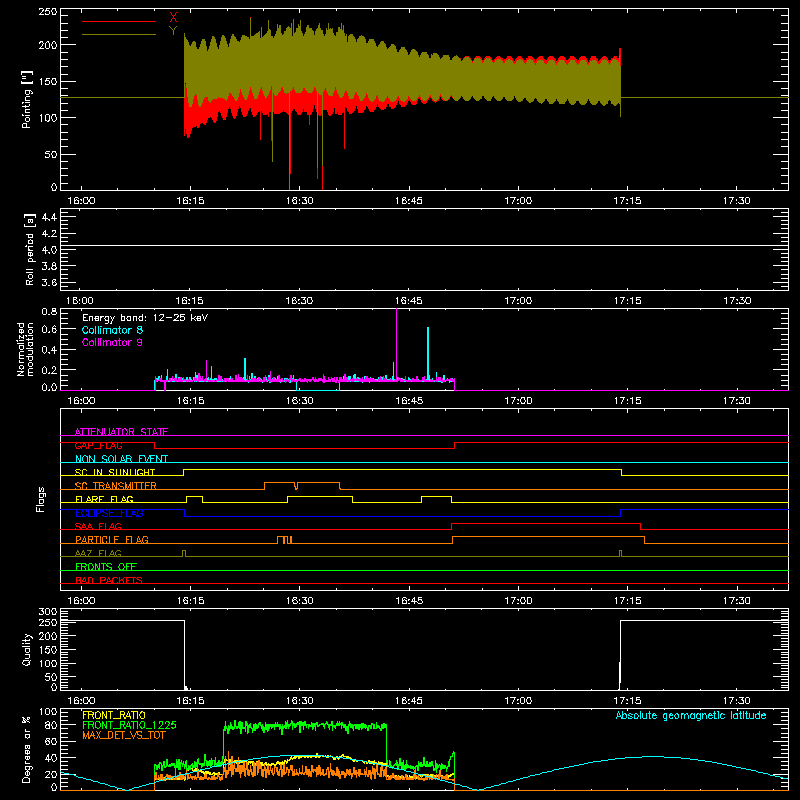Image resolution: width=800 pixels, height=800 pixels.
Task: Click the red legend line for X
Action: coord(119,21)
